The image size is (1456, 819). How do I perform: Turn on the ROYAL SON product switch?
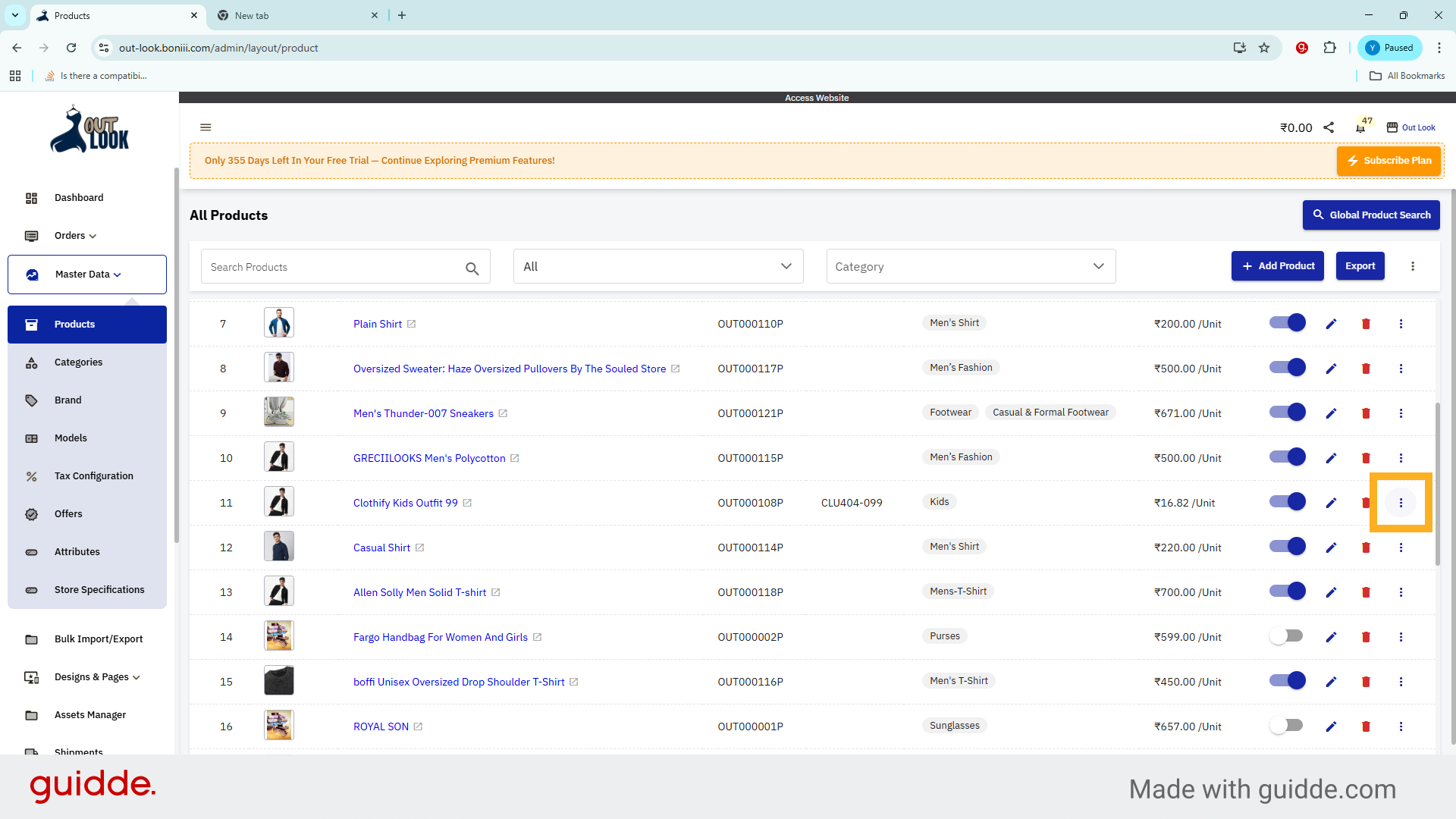pyautogui.click(x=1286, y=726)
